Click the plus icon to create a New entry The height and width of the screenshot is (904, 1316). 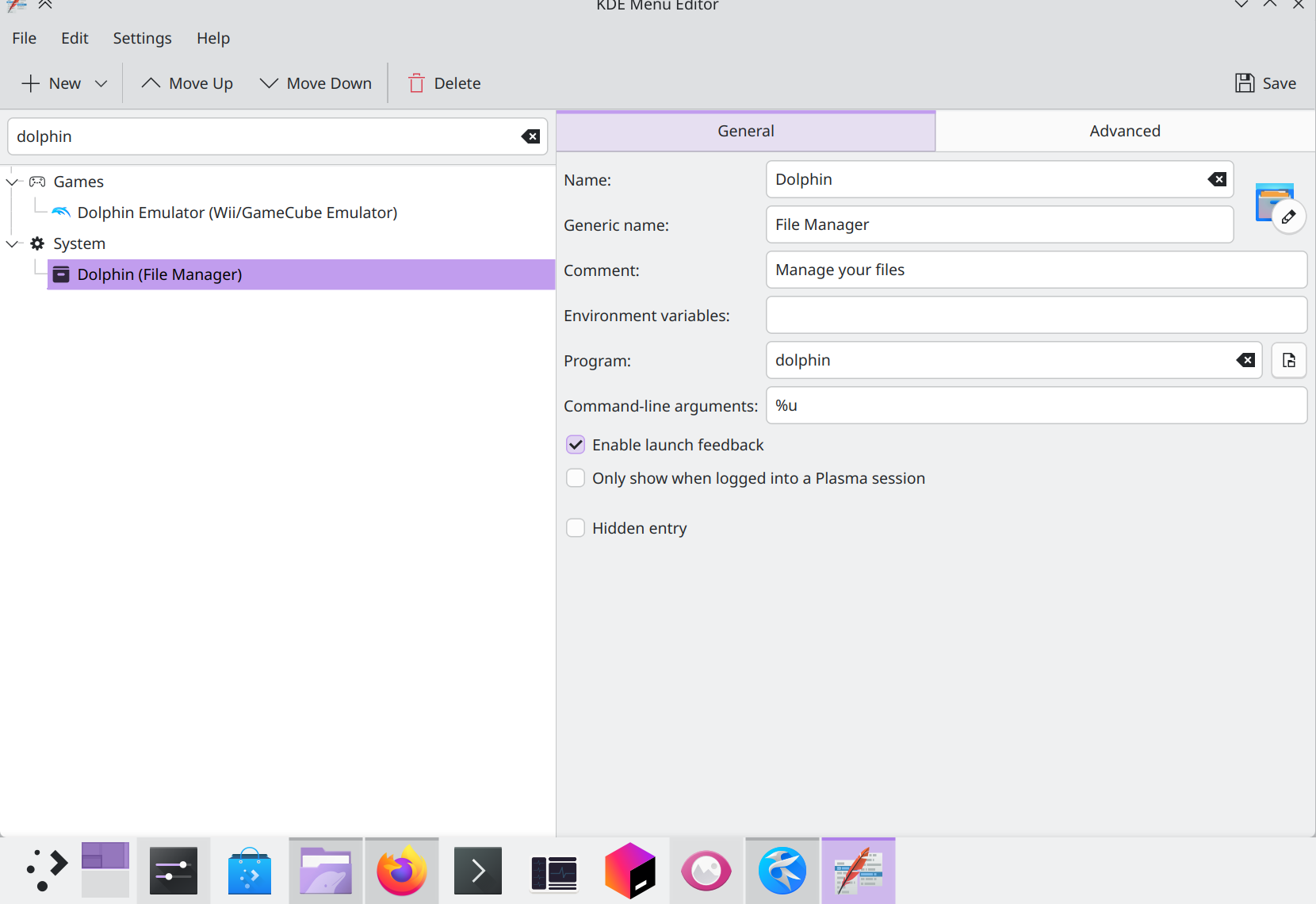pos(30,82)
